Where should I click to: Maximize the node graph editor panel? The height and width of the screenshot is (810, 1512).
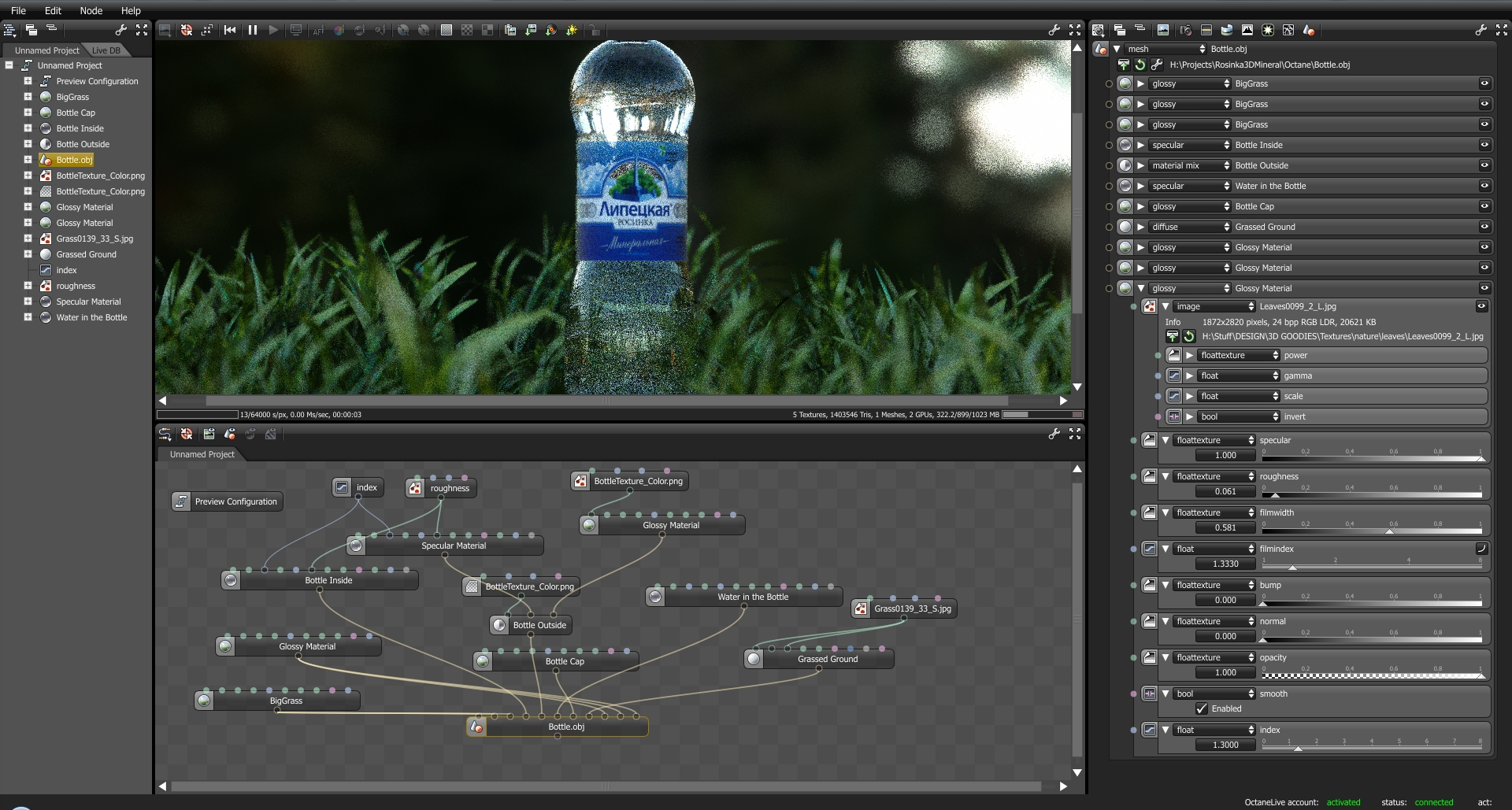(1075, 434)
